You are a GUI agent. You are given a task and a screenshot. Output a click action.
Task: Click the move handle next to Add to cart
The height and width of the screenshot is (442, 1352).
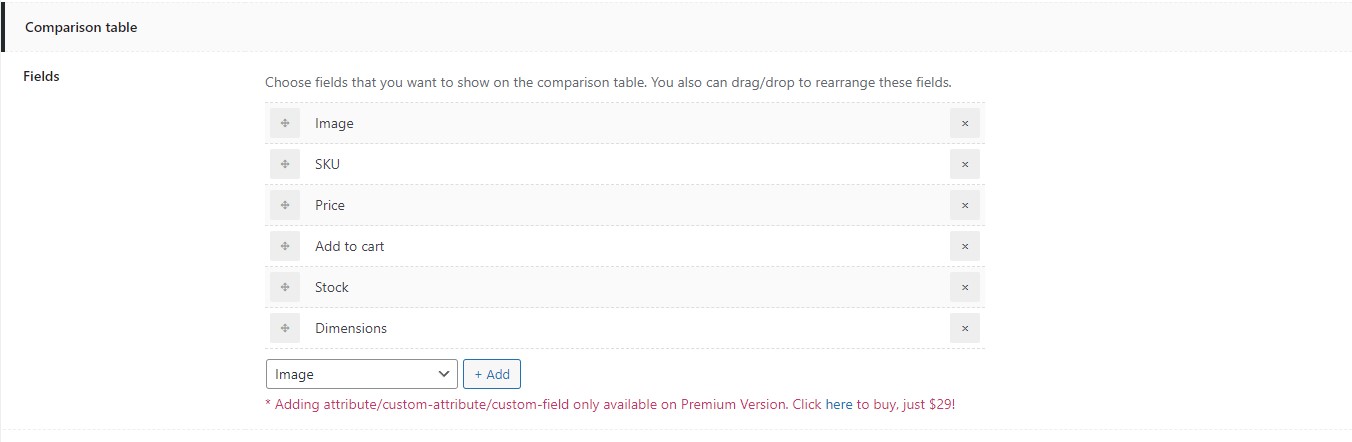pos(285,246)
